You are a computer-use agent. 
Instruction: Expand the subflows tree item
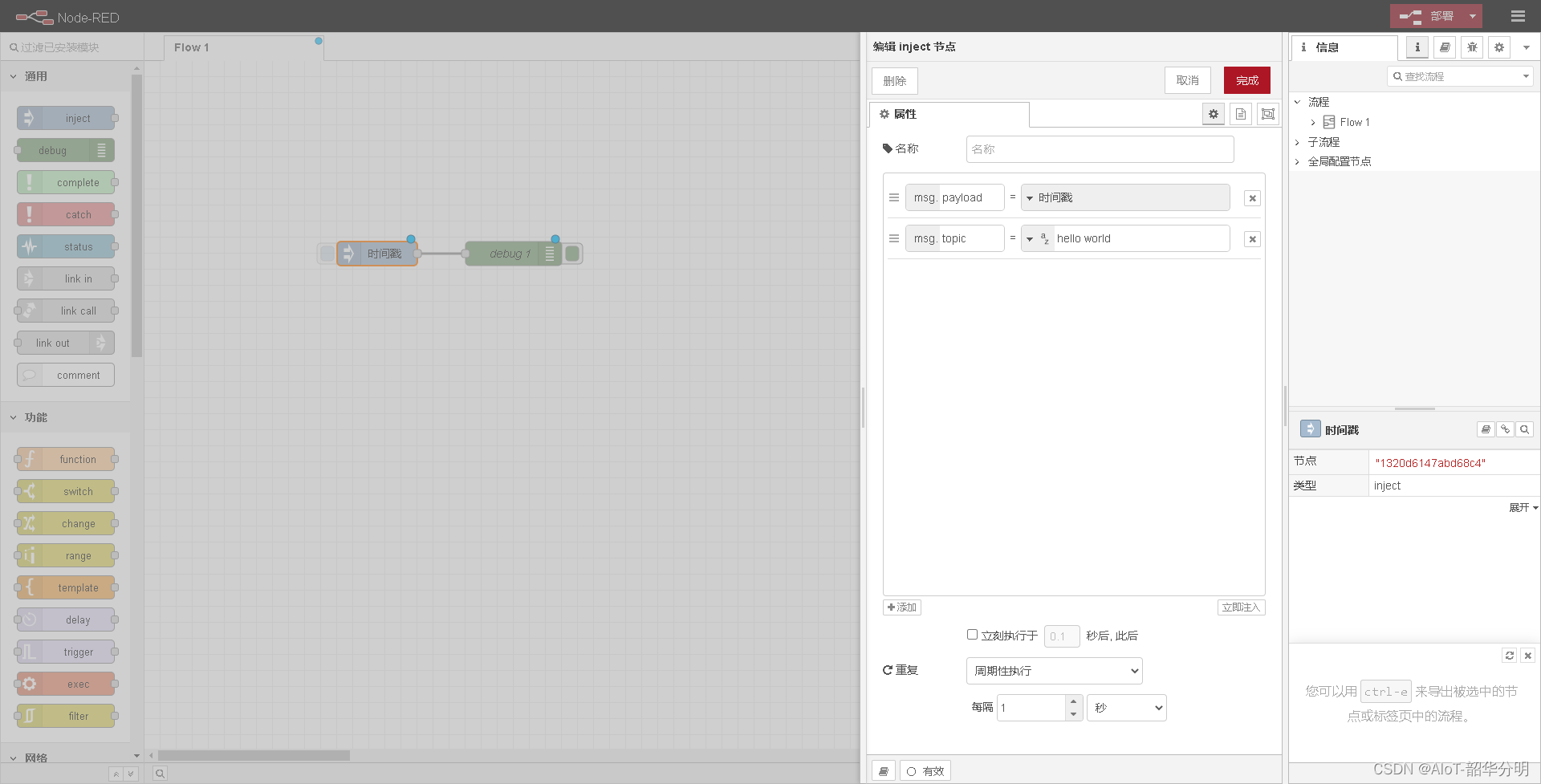coord(1297,142)
